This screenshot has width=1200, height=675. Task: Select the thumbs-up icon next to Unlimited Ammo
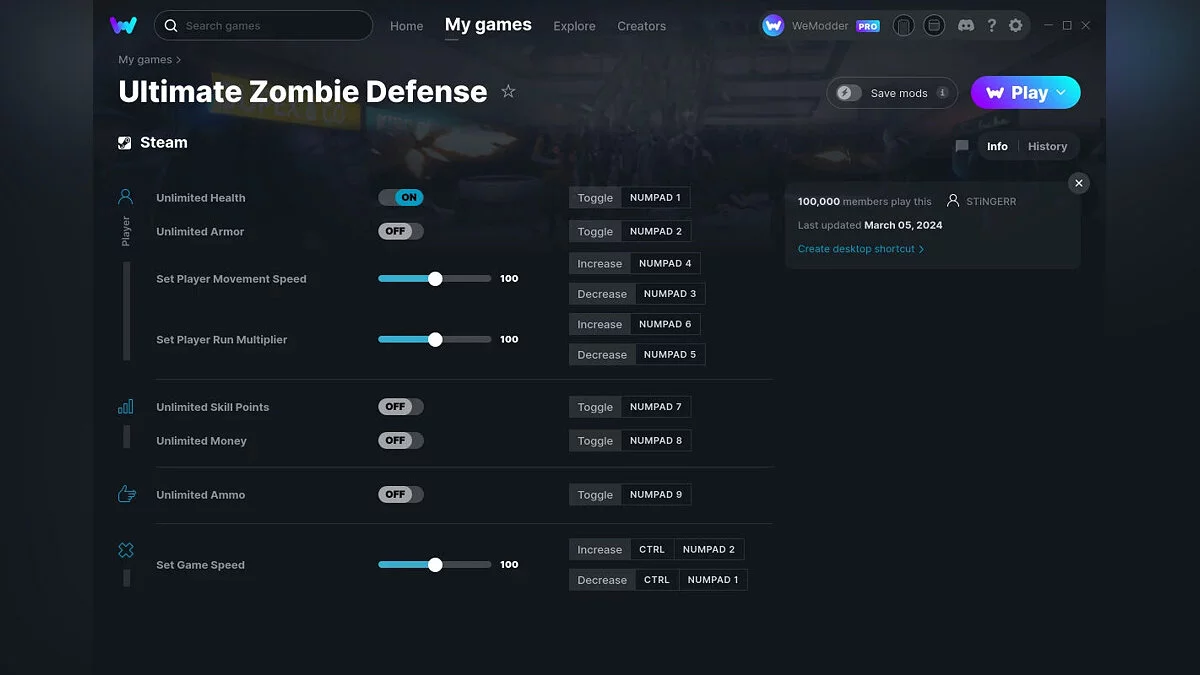[125, 493]
